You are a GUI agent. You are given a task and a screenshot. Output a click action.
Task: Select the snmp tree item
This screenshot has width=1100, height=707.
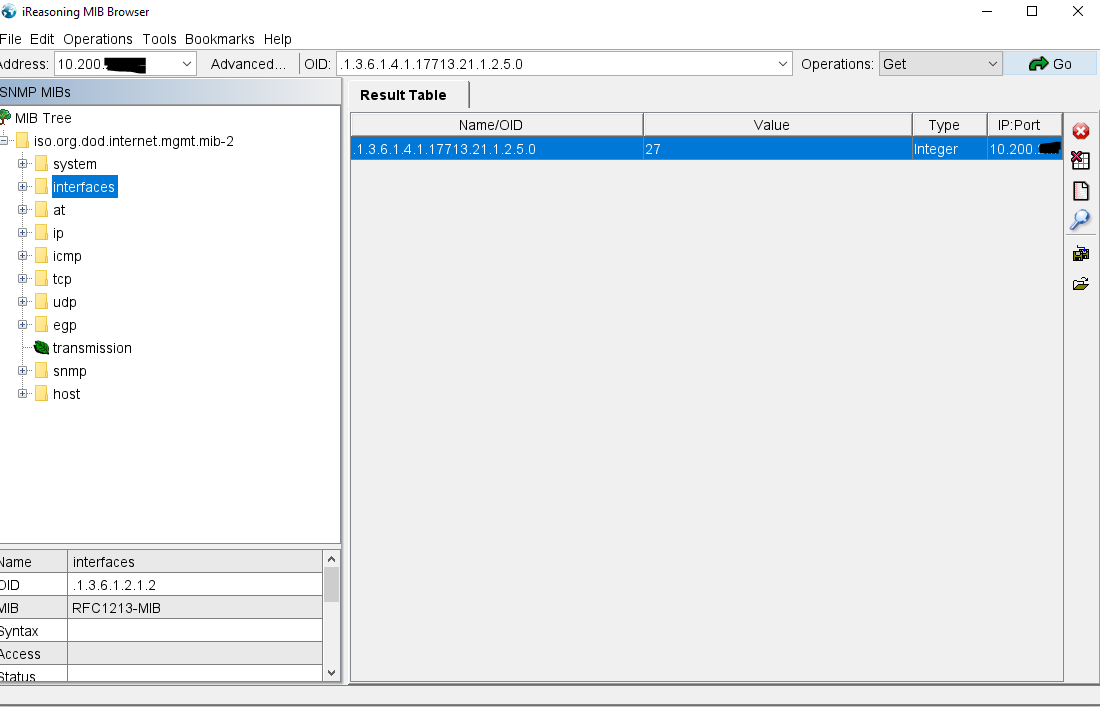point(69,371)
